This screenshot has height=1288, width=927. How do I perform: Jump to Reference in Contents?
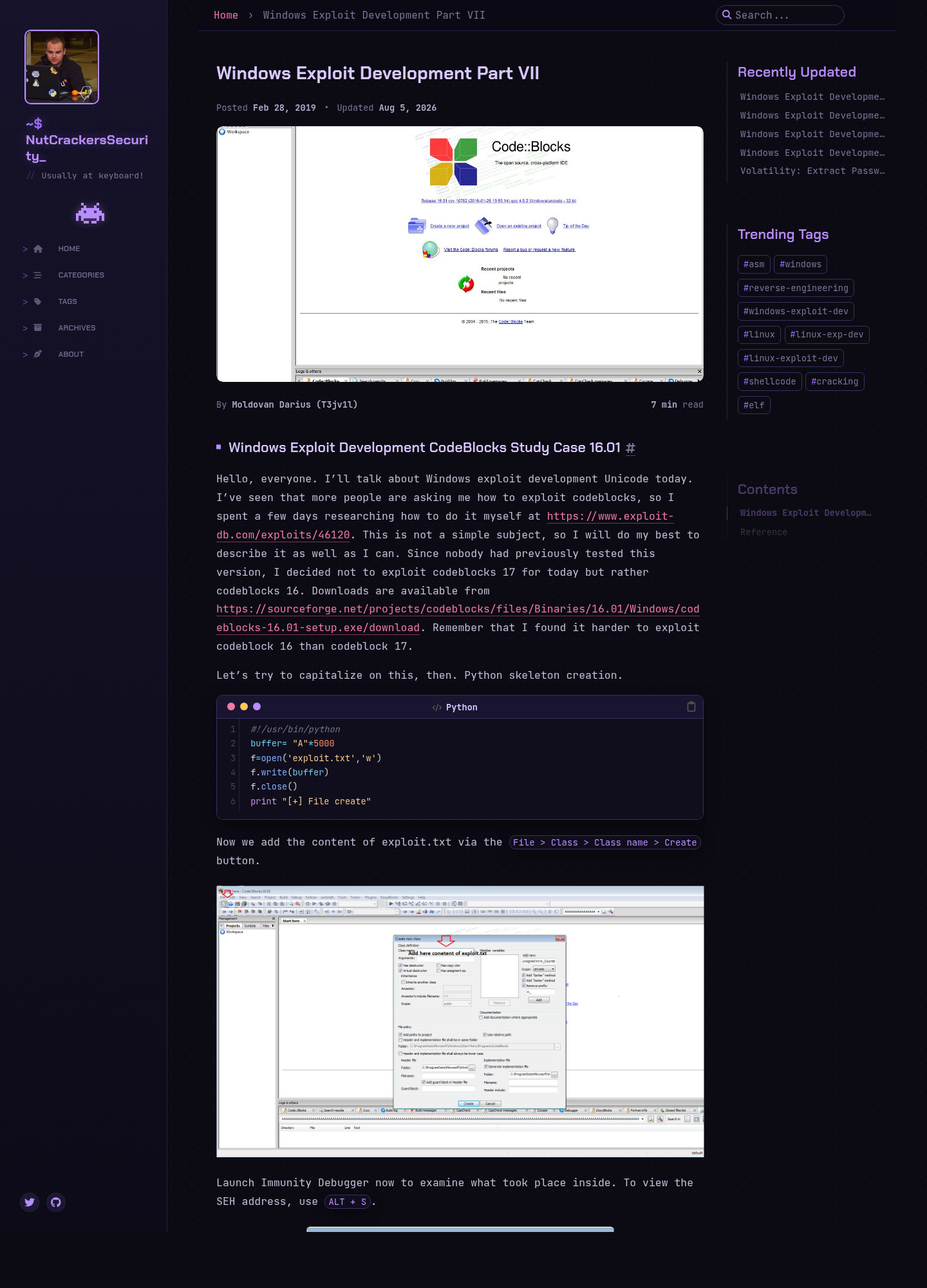(763, 532)
